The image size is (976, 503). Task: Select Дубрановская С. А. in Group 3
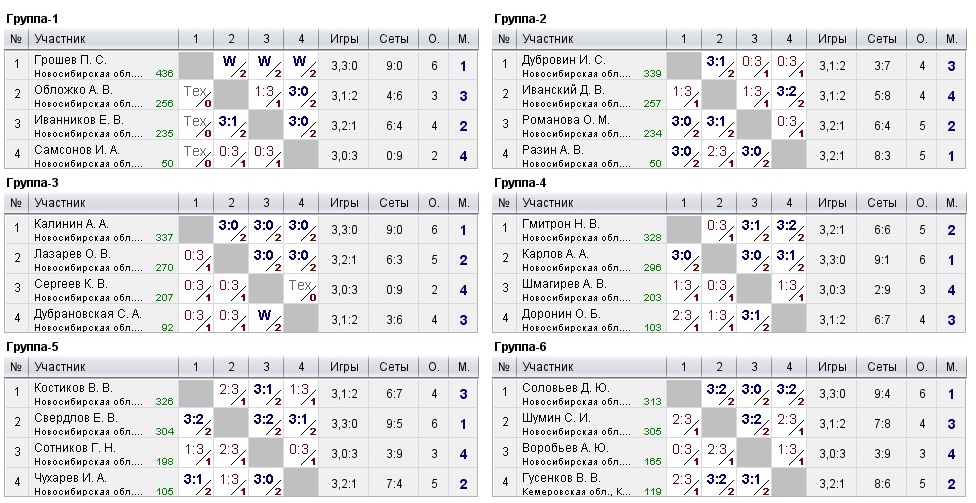(x=88, y=314)
